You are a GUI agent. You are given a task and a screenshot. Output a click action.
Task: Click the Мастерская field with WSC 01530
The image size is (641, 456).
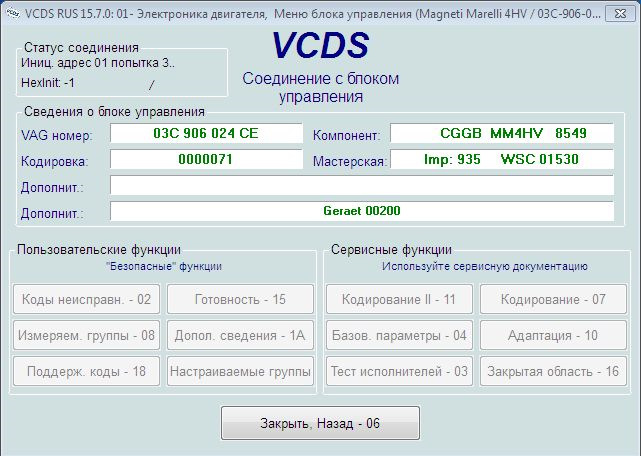point(502,159)
